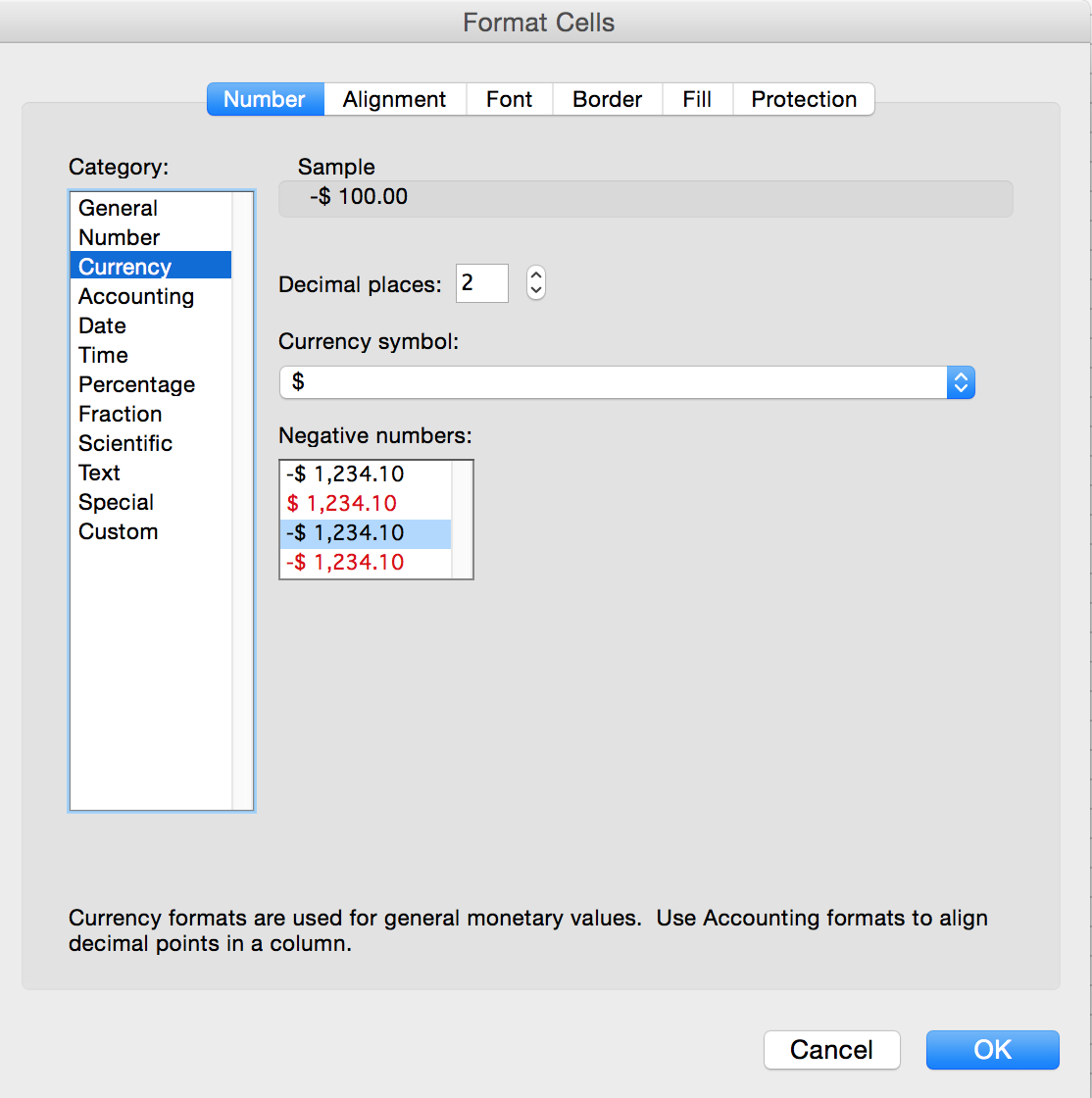Decrease decimal places with the stepper down arrow

pyautogui.click(x=536, y=290)
